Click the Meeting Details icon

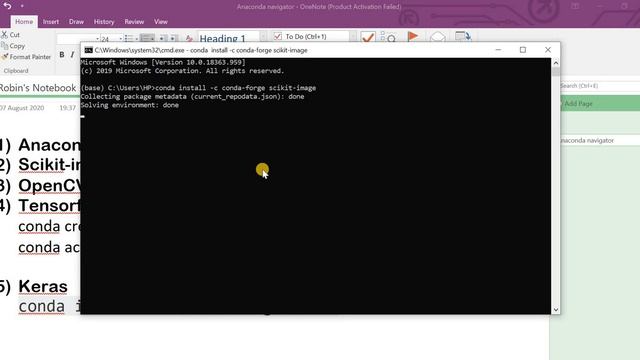[x=463, y=37]
